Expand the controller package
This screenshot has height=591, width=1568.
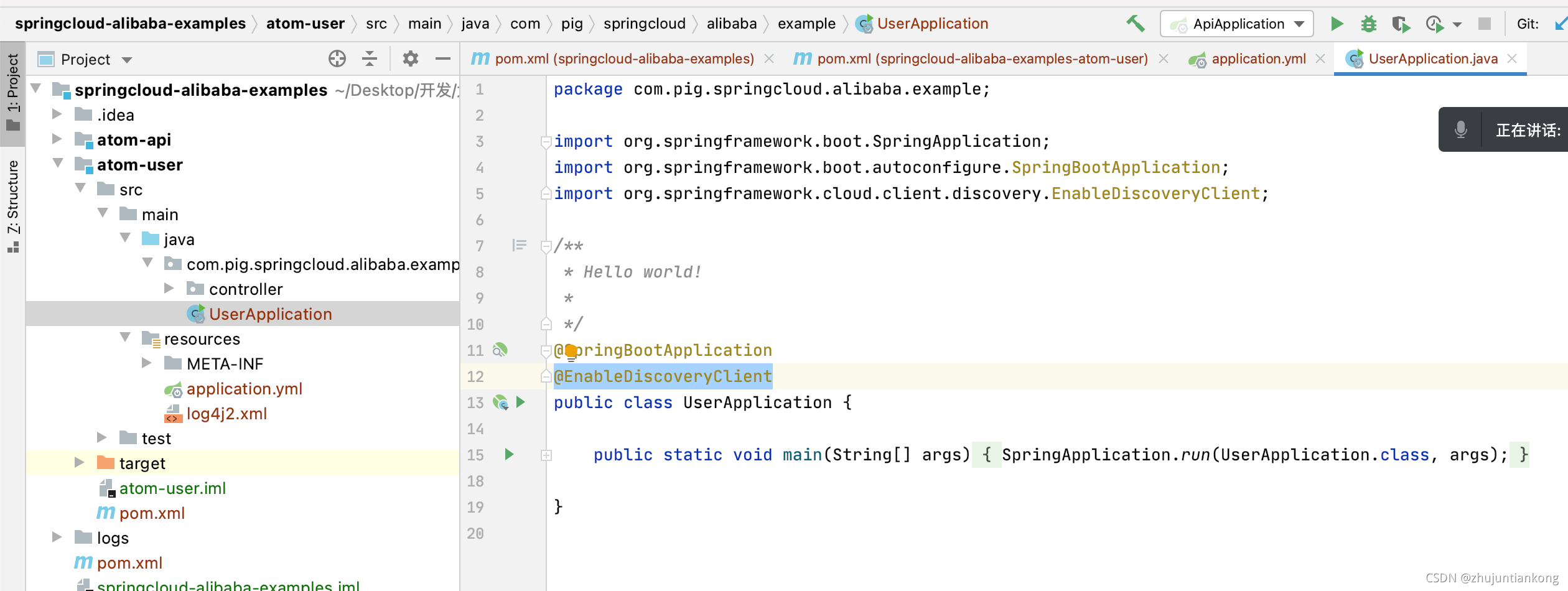[x=169, y=288]
